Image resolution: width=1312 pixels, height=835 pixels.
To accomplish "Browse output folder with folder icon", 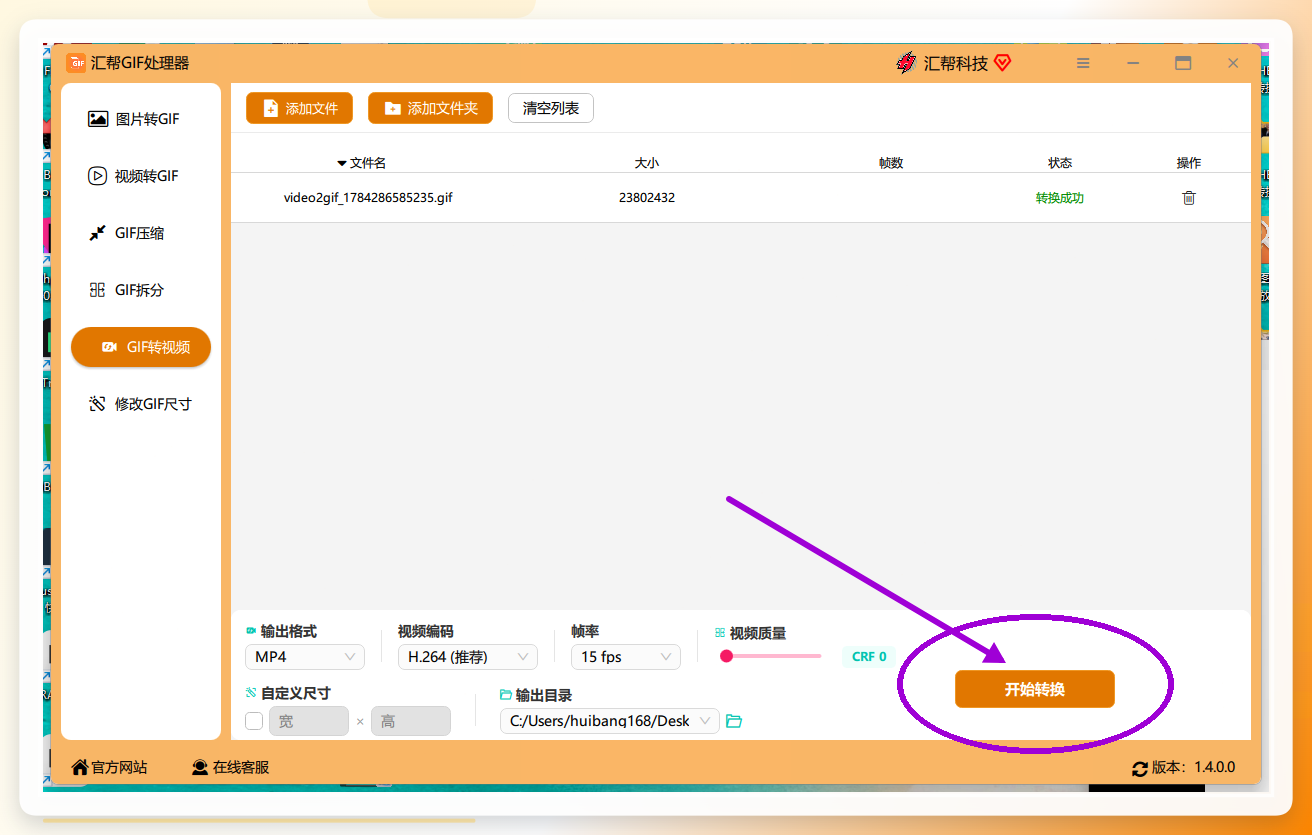I will (x=734, y=721).
